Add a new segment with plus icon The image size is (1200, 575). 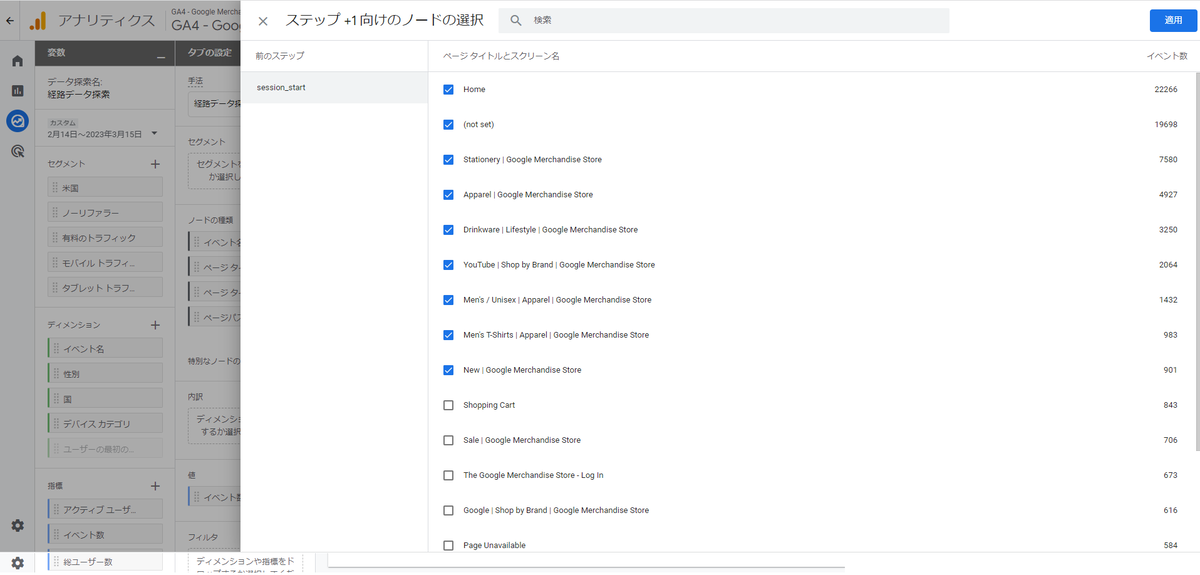pos(155,164)
